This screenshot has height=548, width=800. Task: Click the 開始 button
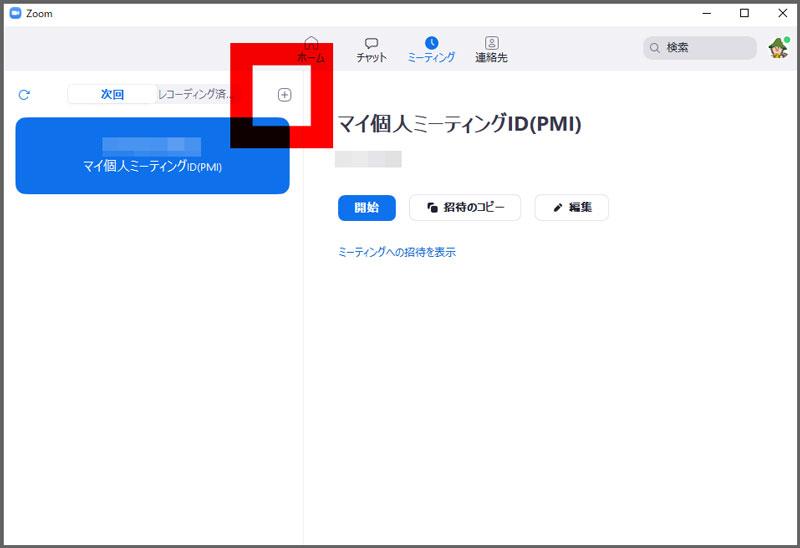366,208
